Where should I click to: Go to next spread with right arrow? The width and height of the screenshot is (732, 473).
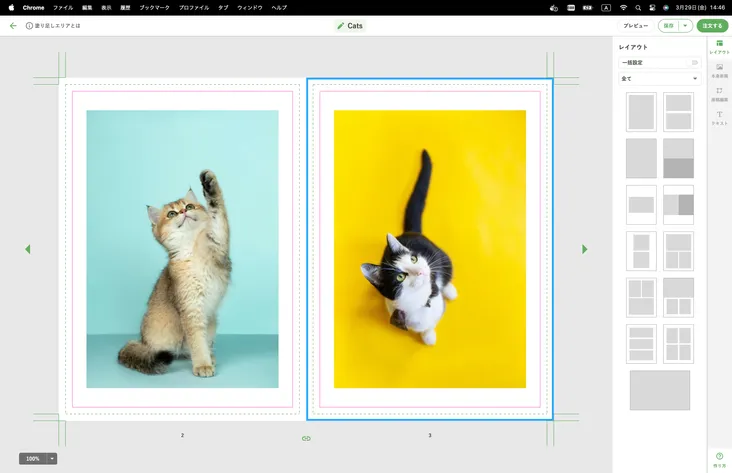585,249
